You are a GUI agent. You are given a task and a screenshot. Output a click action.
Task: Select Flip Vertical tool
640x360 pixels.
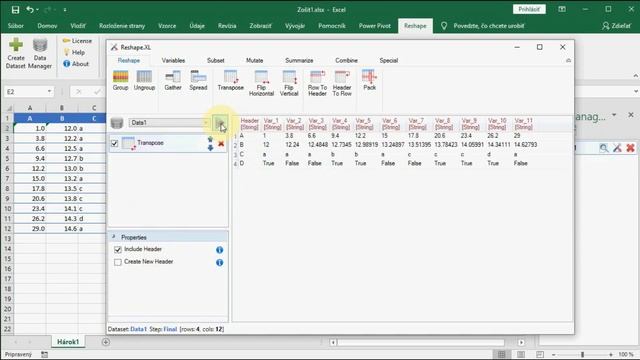pos(289,83)
